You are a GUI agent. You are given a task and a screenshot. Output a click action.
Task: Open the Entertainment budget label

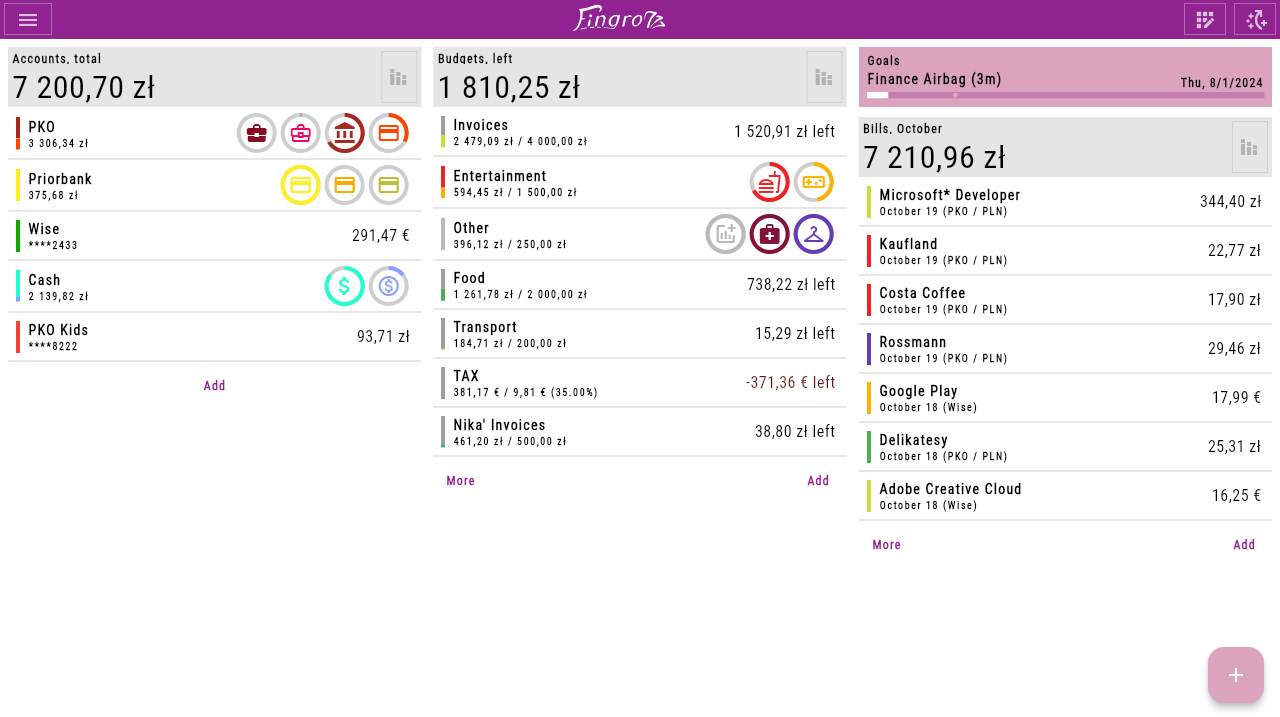tap(500, 176)
